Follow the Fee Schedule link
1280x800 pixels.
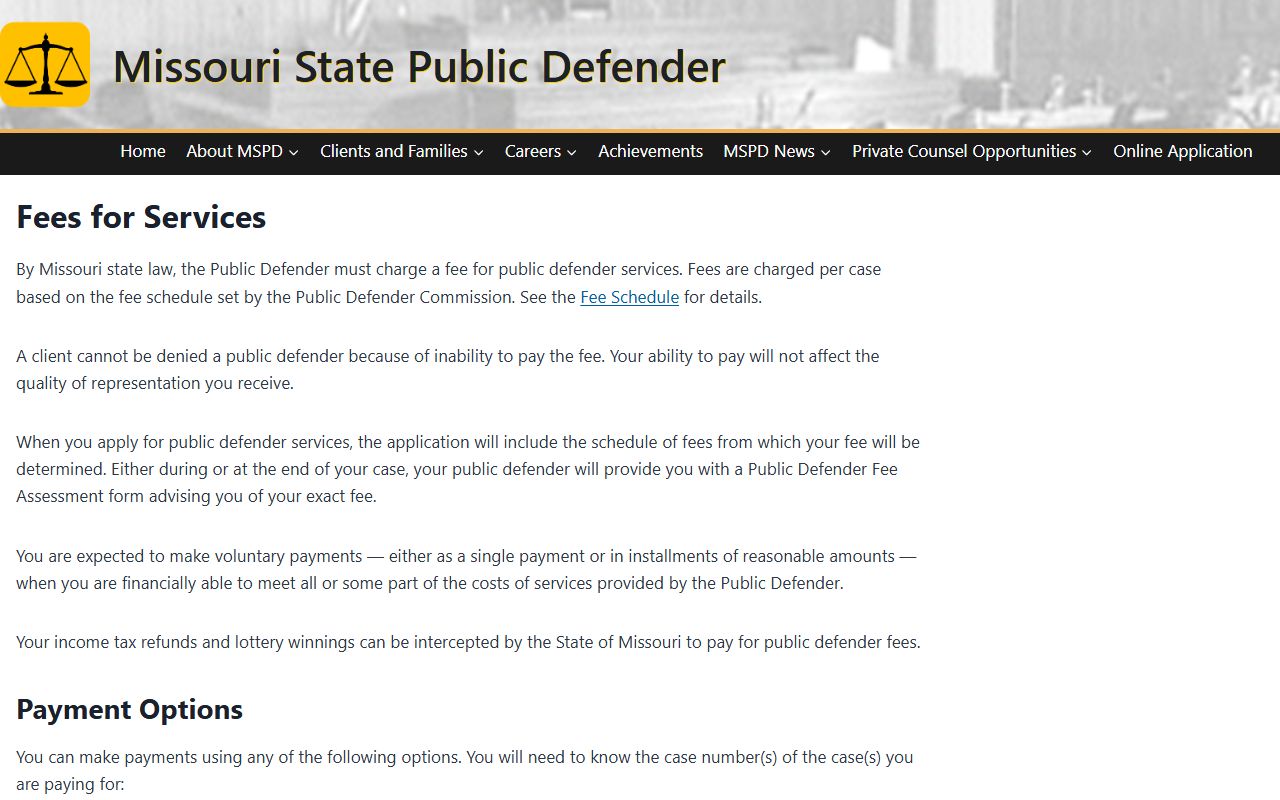pos(629,297)
